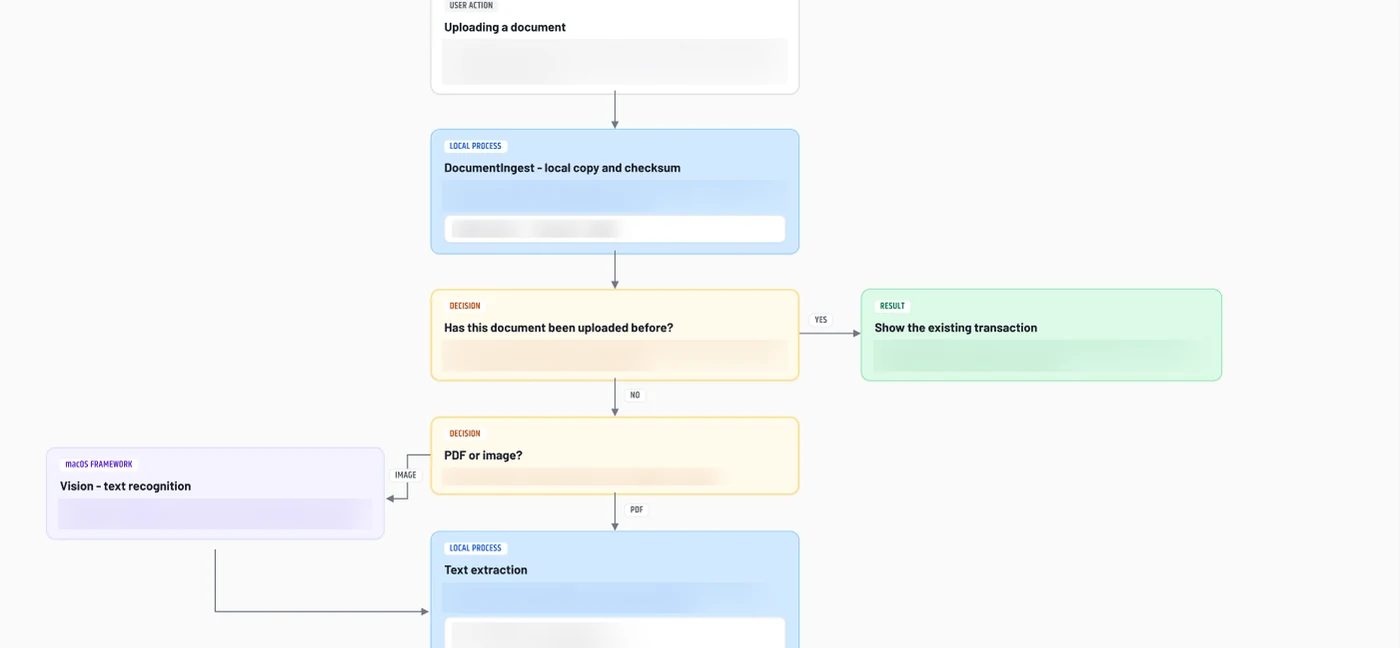
Task: Click the white code field in Text extraction node
Action: [x=615, y=633]
